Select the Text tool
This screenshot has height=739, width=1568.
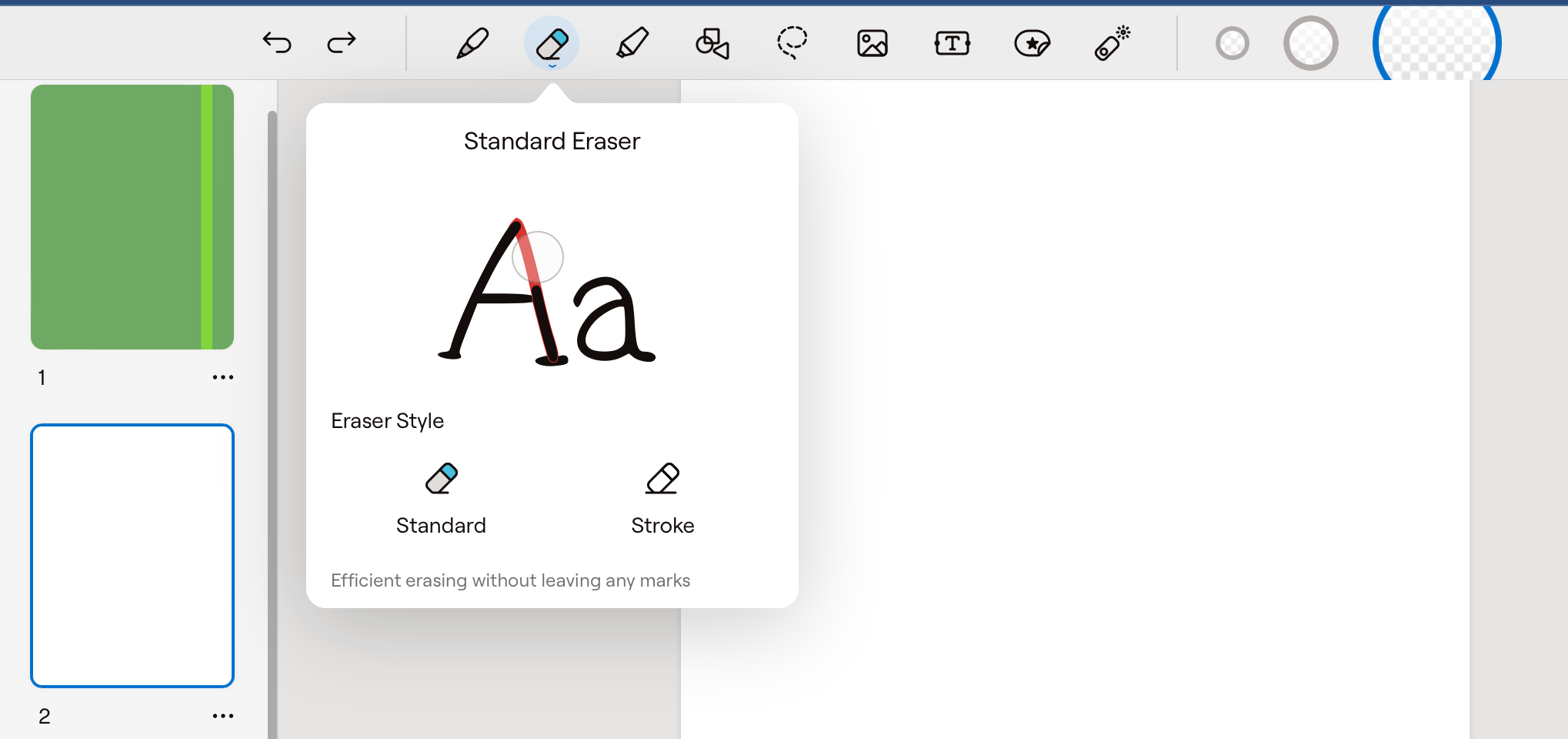click(x=951, y=43)
